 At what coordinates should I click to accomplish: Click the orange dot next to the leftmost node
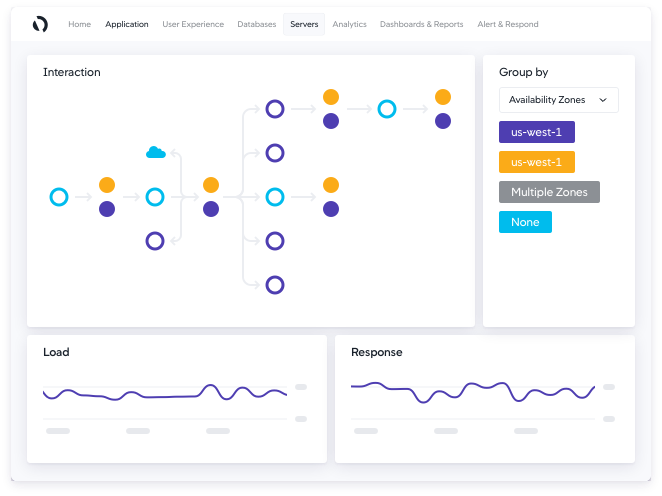107,185
